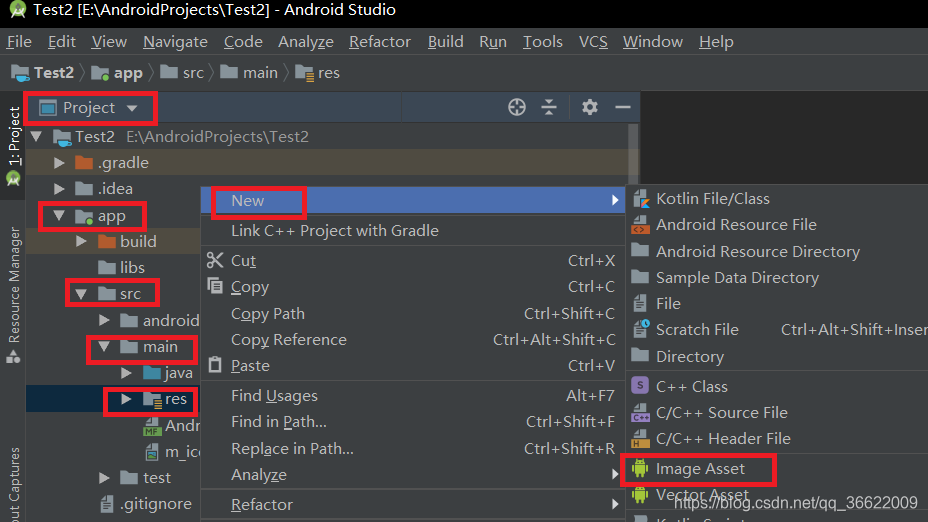Open the Analyze submenu in context menu
The height and width of the screenshot is (522, 928).
point(413,475)
